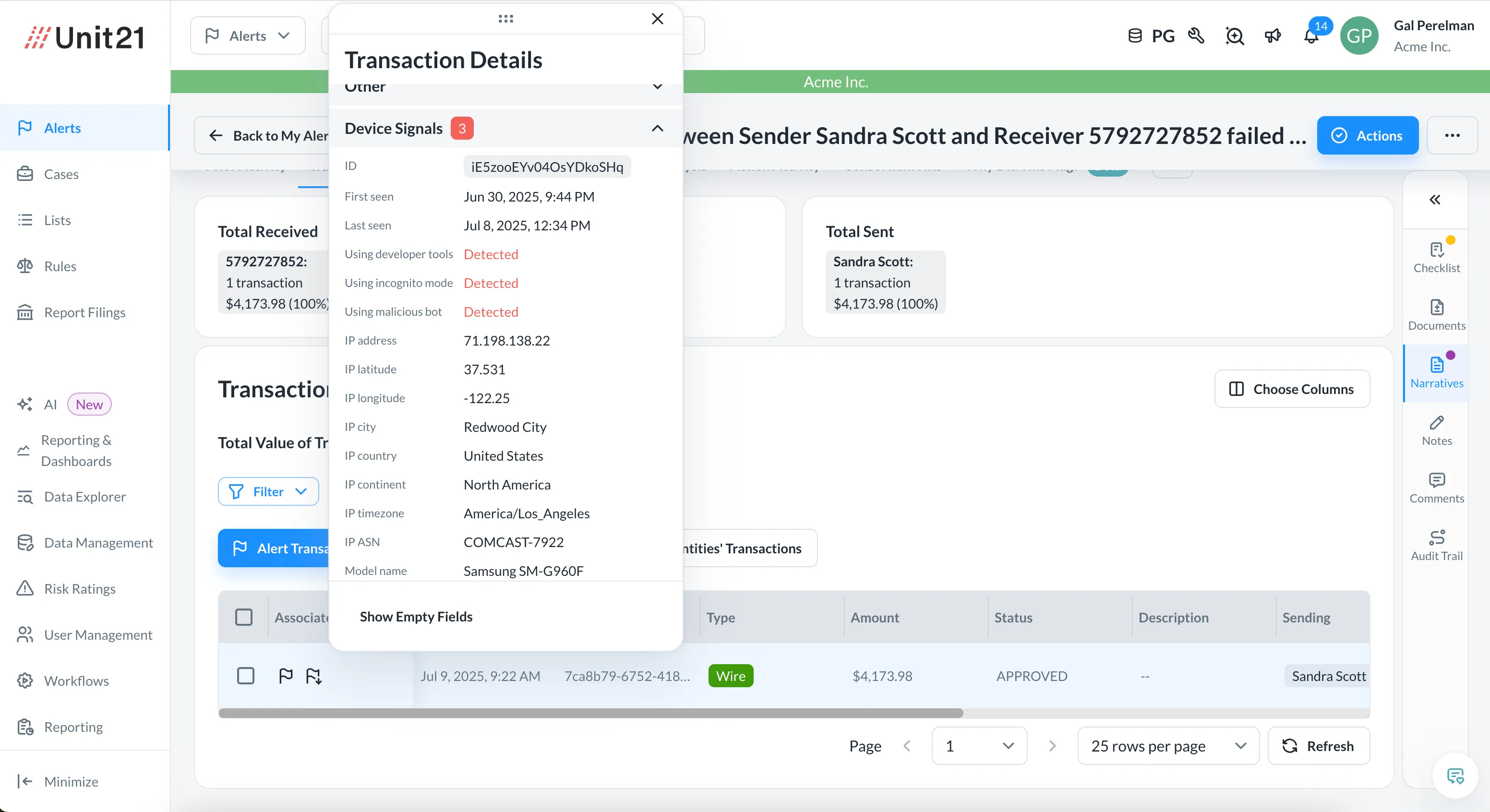Viewport: 1490px width, 812px height.
Task: Check the select-all box in the transactions table
Action: click(x=244, y=617)
